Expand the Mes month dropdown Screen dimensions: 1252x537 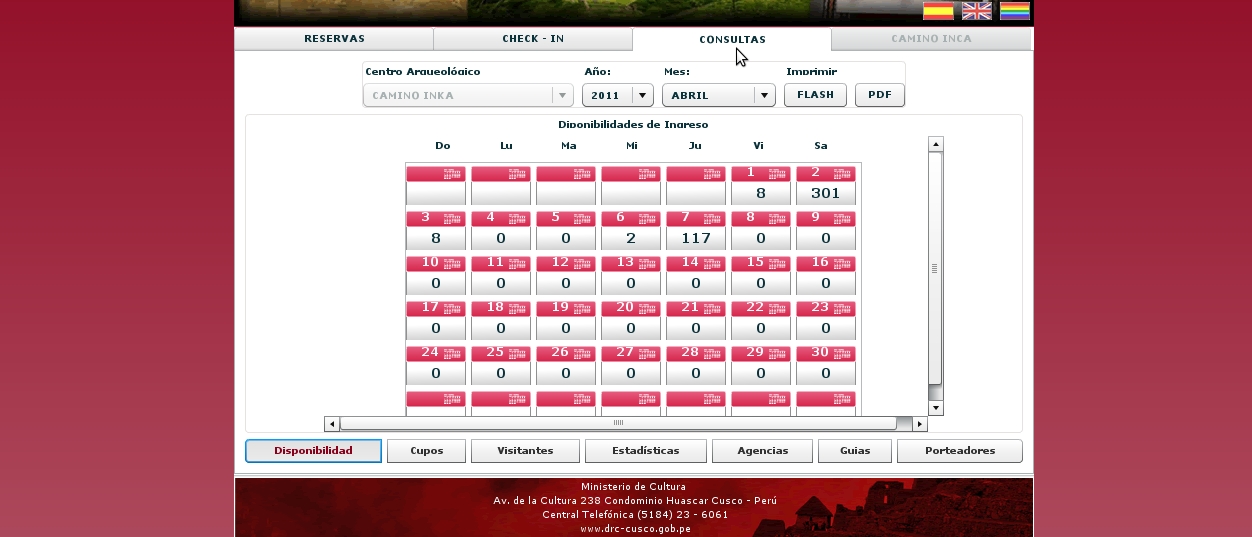720,95
